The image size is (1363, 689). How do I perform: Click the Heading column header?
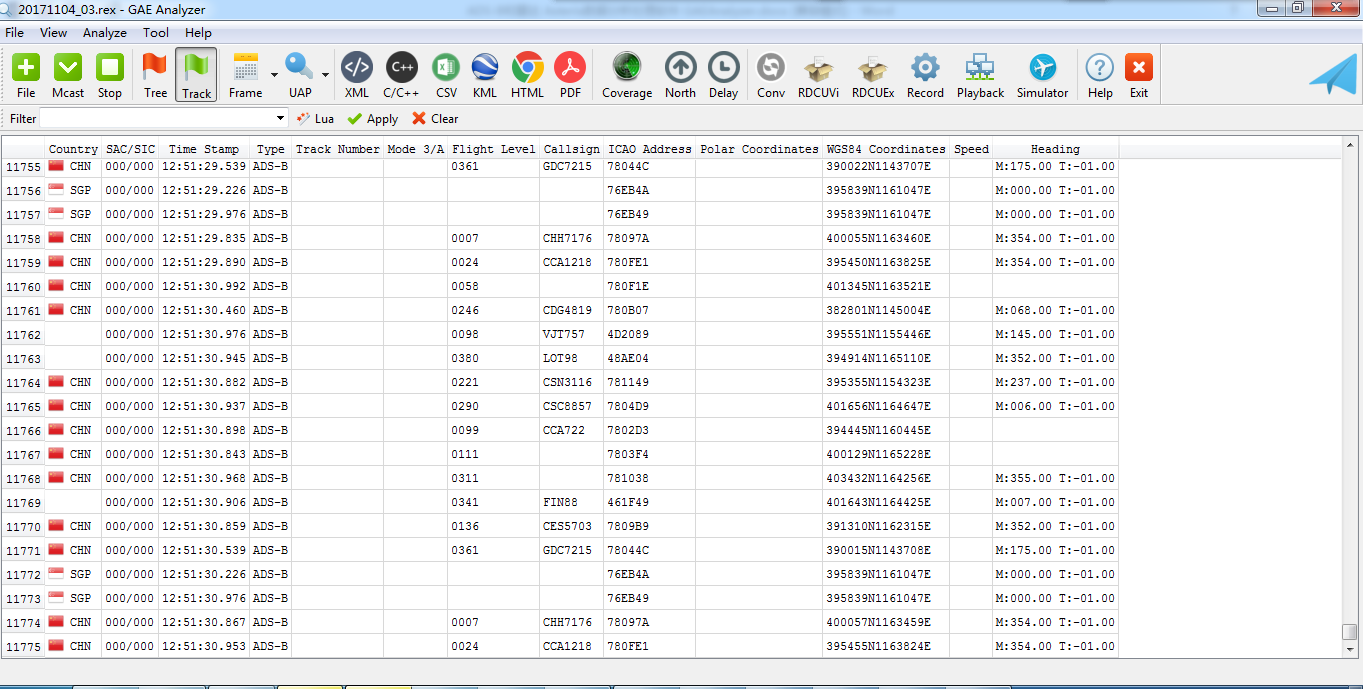(1055, 149)
